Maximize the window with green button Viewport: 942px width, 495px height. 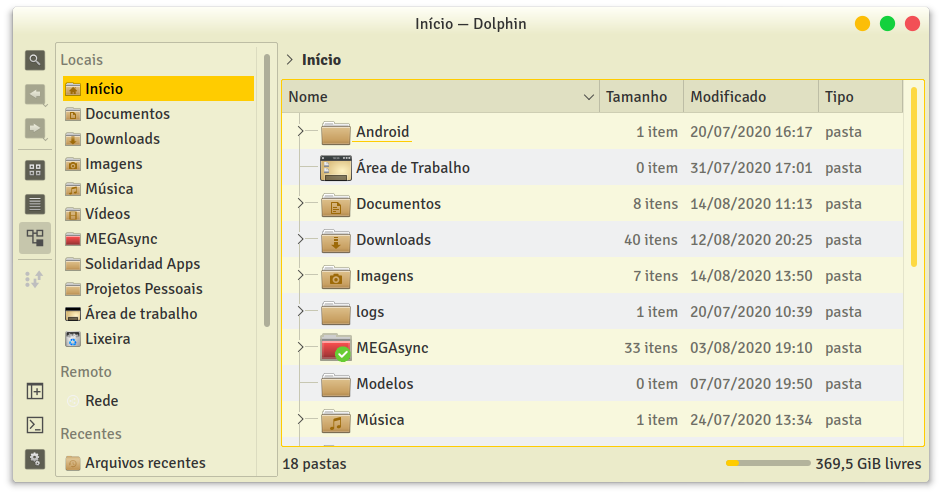click(887, 24)
